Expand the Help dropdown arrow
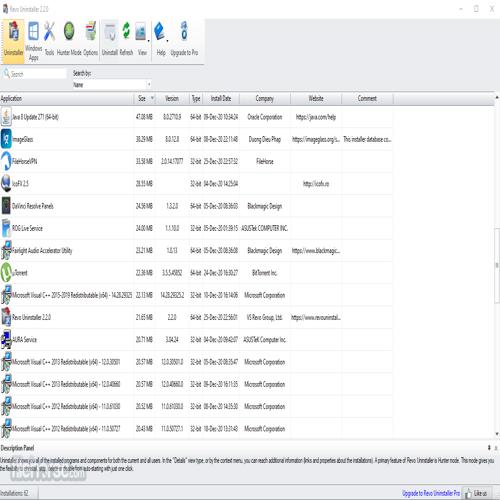 167,41
